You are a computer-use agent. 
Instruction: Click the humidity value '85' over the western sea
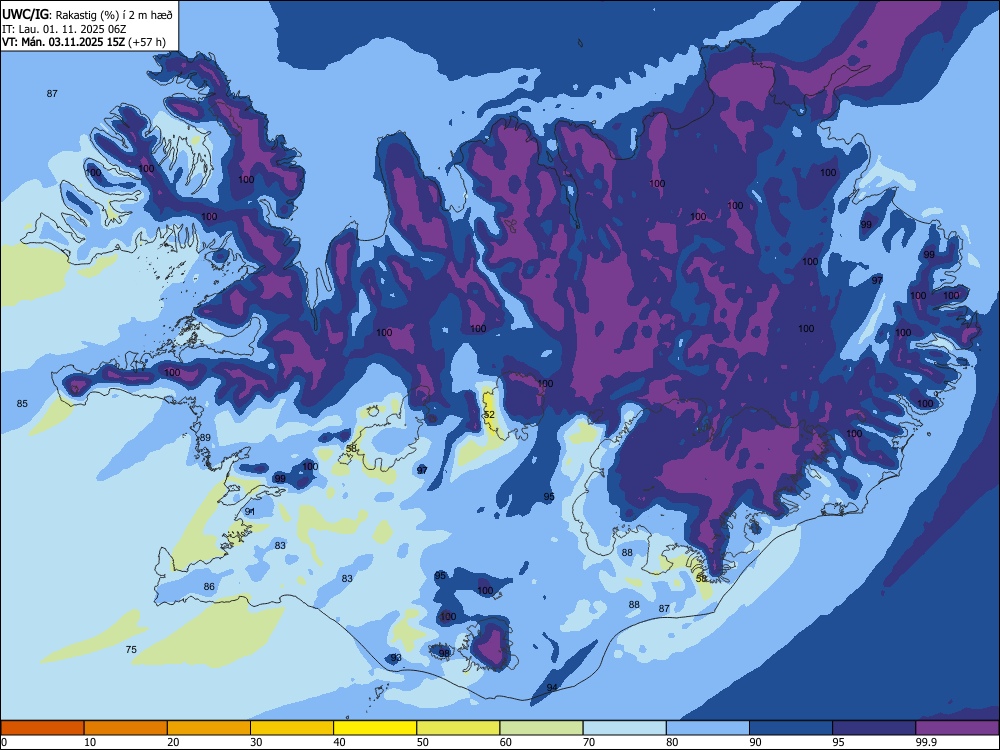click(x=22, y=404)
